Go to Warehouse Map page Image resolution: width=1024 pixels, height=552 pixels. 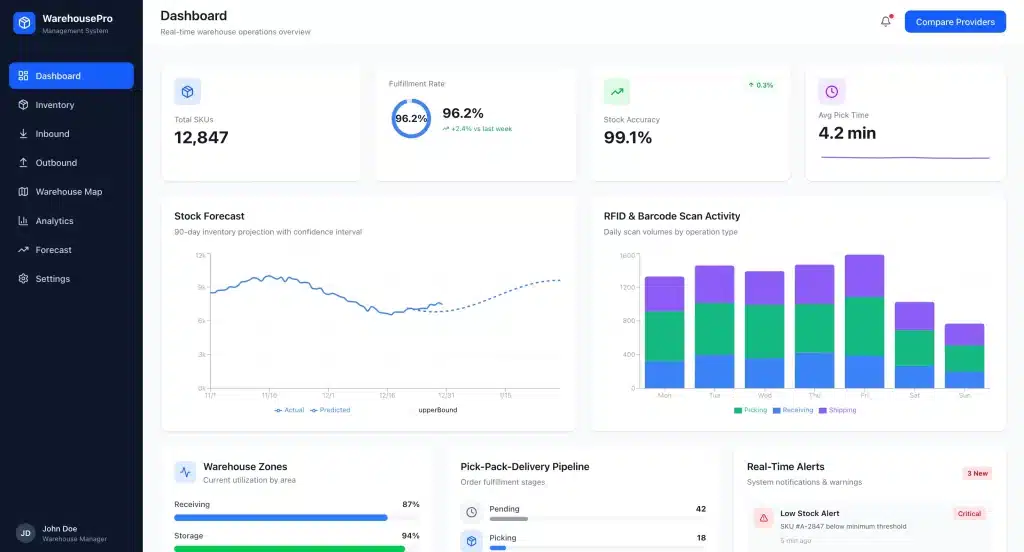[x=68, y=192]
